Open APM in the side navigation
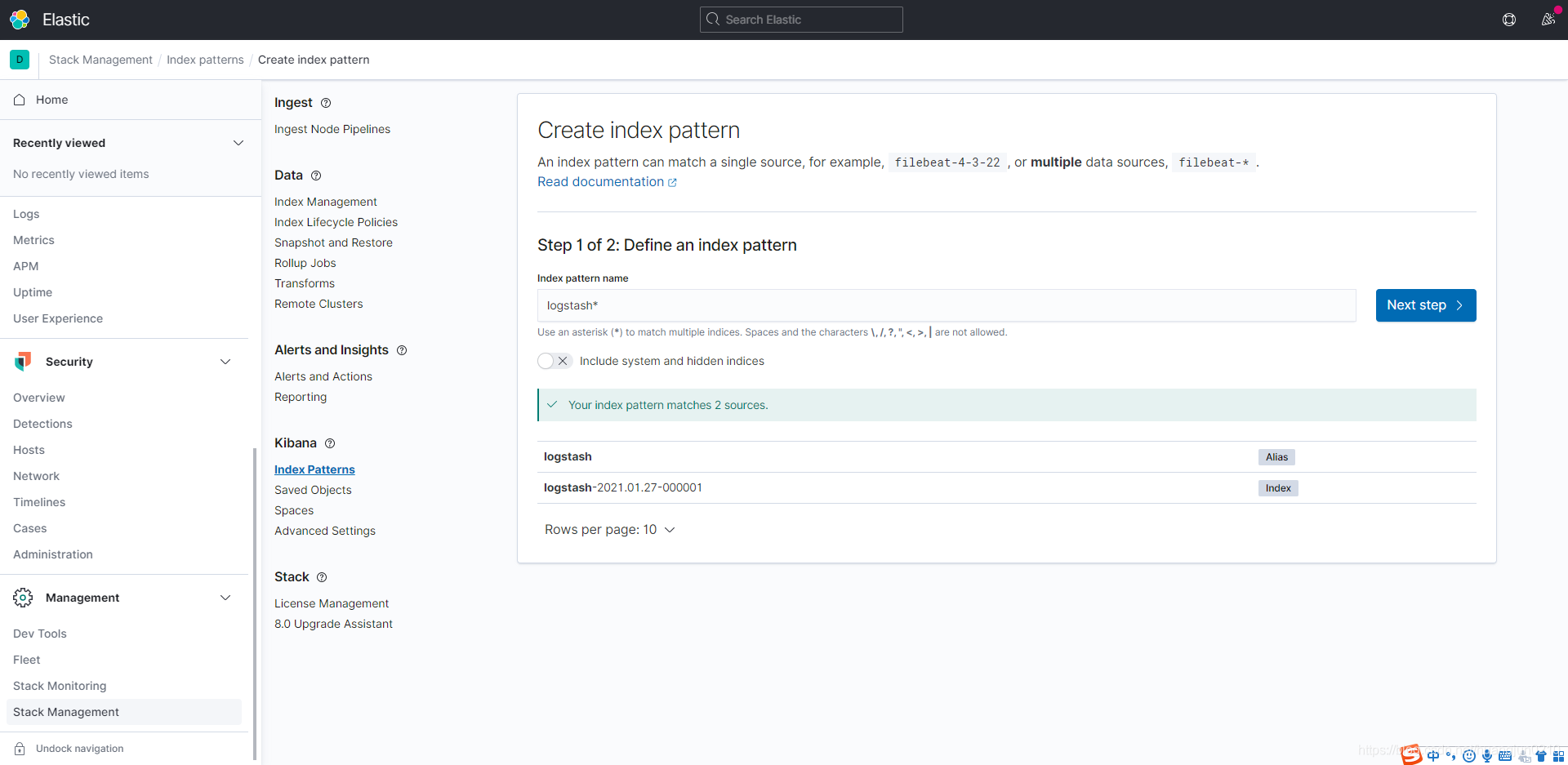Screen dimensions: 1568x765 pos(26,266)
